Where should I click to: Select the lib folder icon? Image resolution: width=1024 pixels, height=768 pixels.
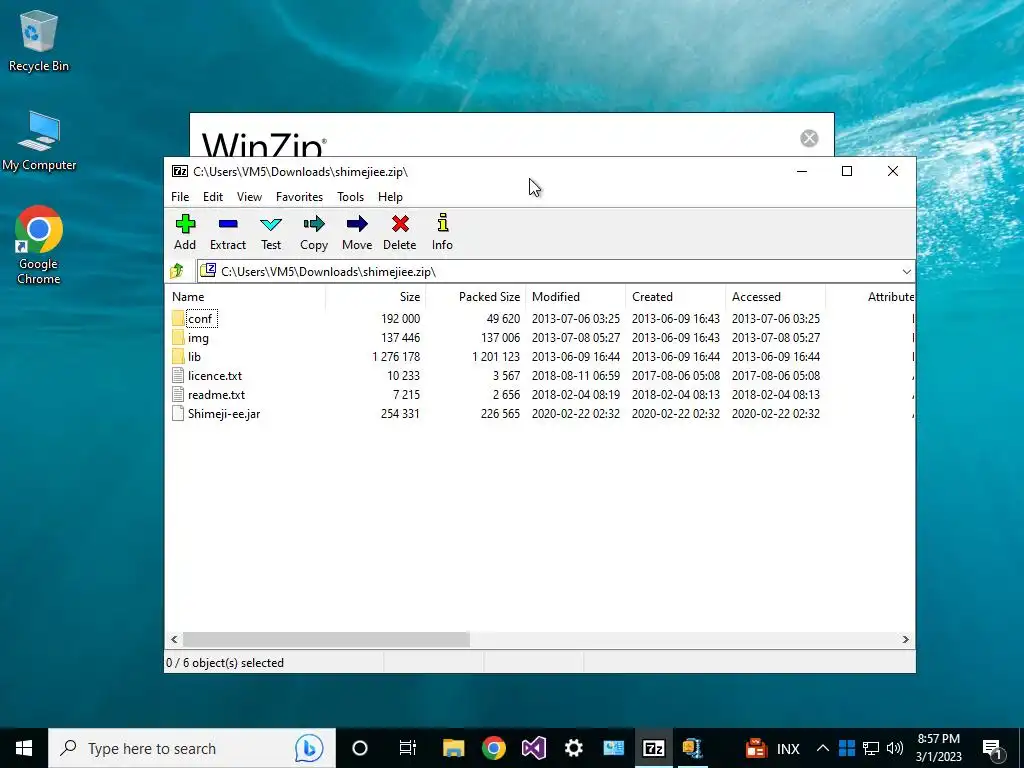(178, 357)
